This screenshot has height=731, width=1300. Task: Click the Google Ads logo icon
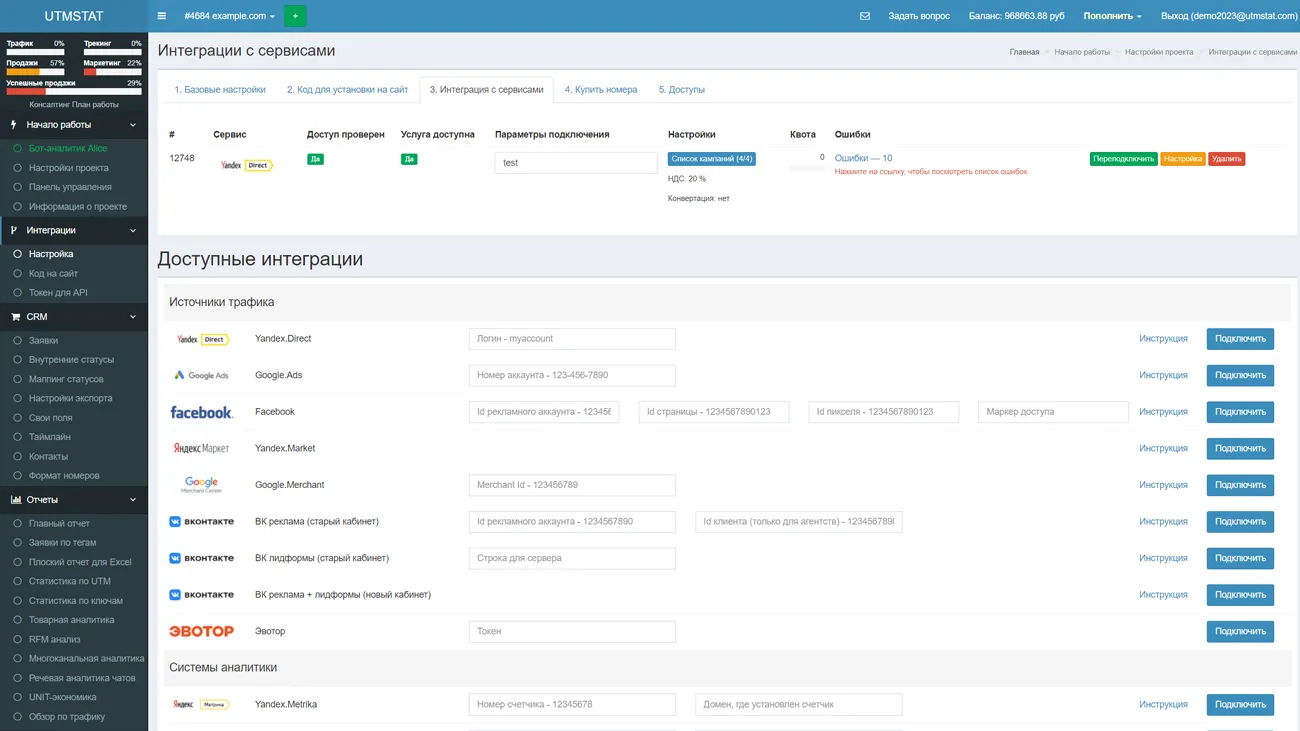[201, 375]
